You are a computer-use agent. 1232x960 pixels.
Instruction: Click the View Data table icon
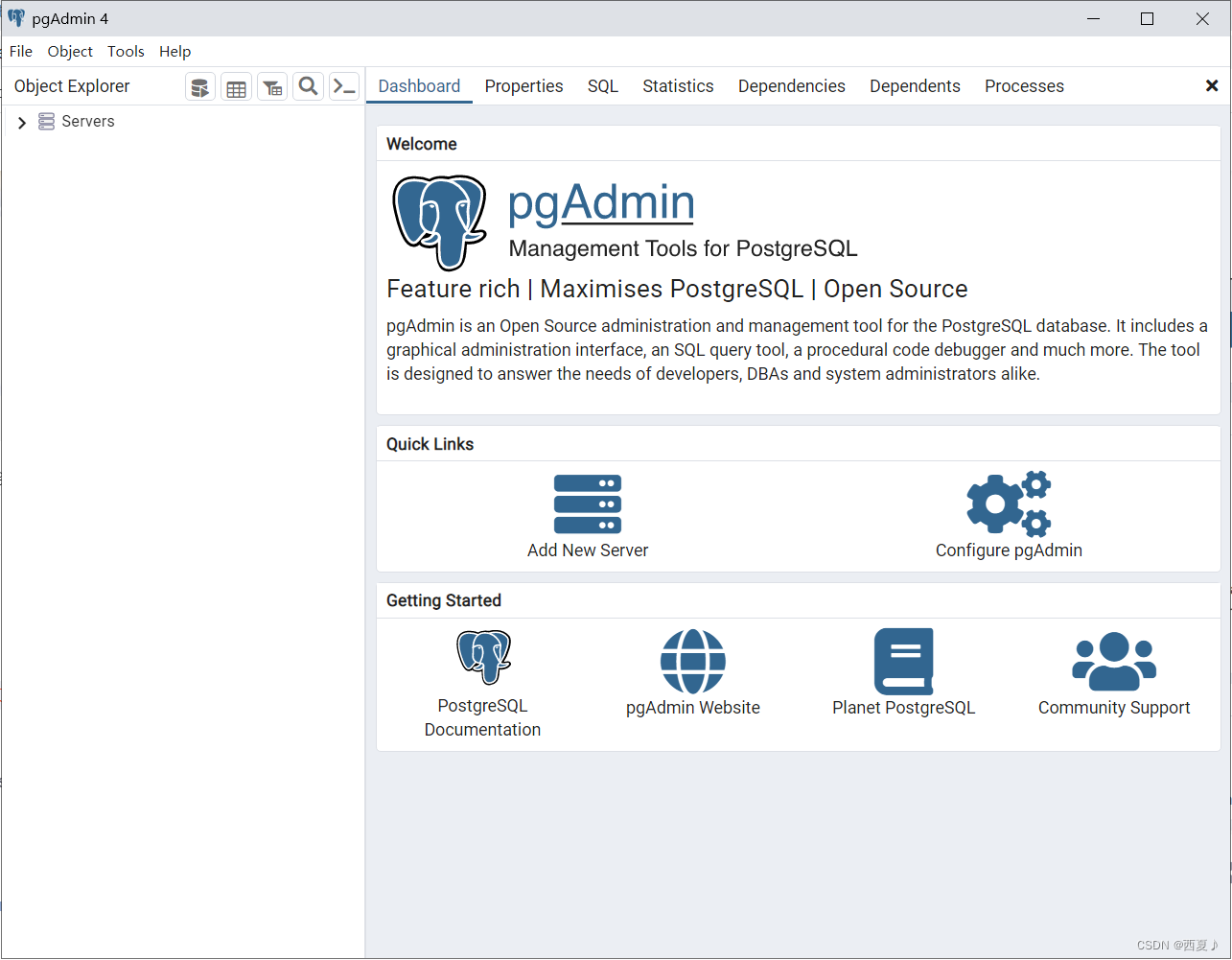[x=236, y=87]
